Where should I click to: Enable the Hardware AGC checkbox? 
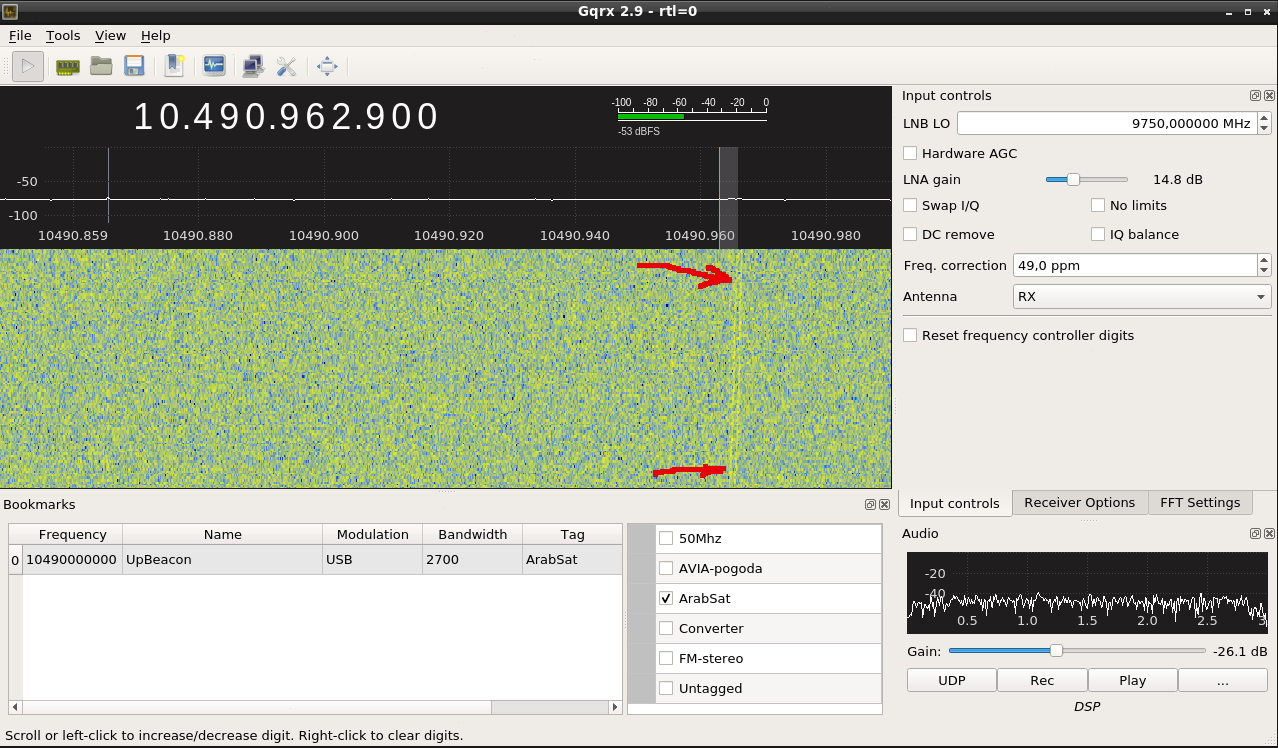pos(910,154)
